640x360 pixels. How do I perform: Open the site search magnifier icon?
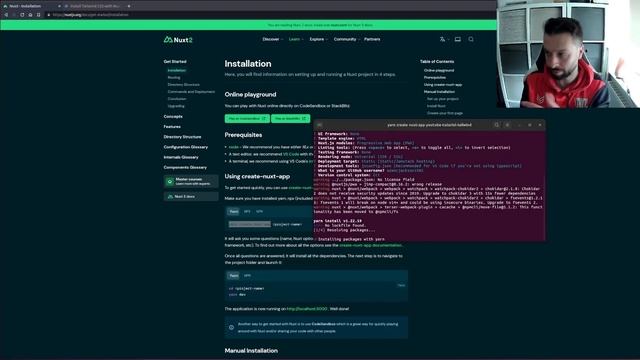[x=471, y=39]
